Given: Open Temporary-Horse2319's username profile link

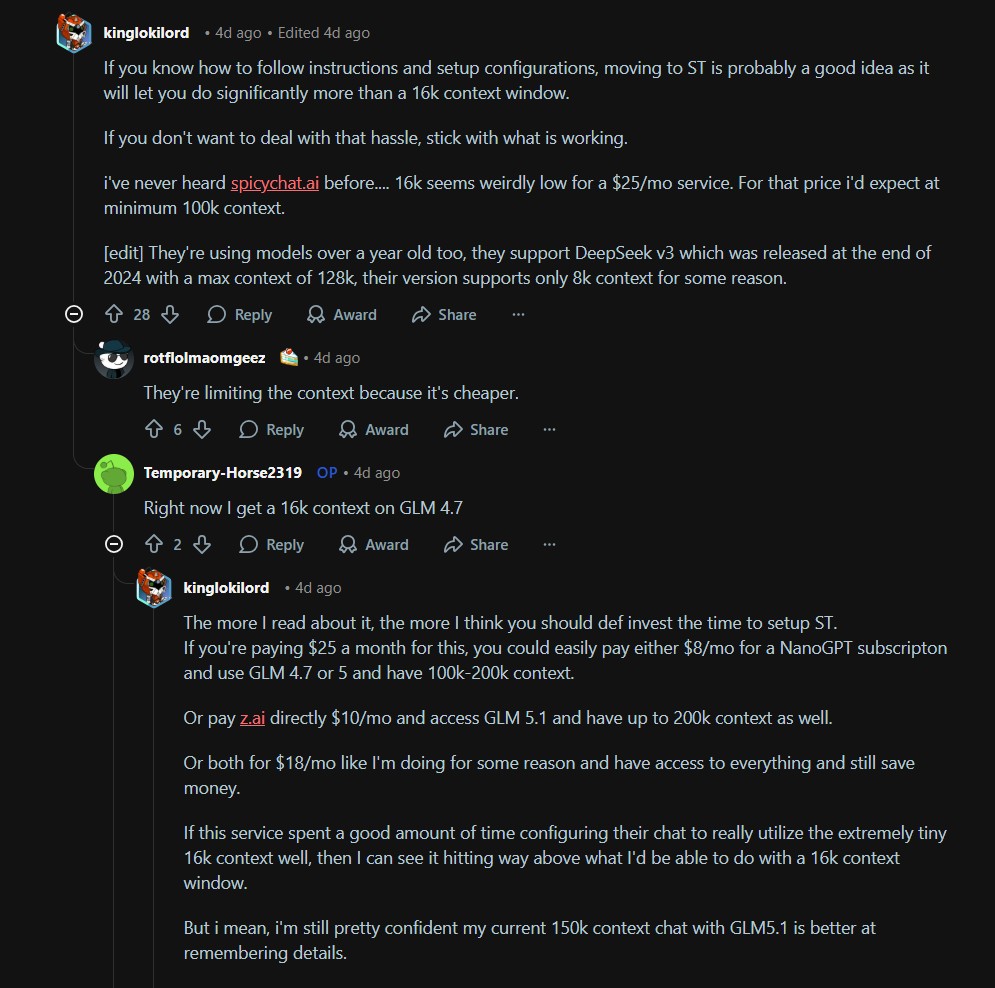Looking at the screenshot, I should [x=223, y=473].
